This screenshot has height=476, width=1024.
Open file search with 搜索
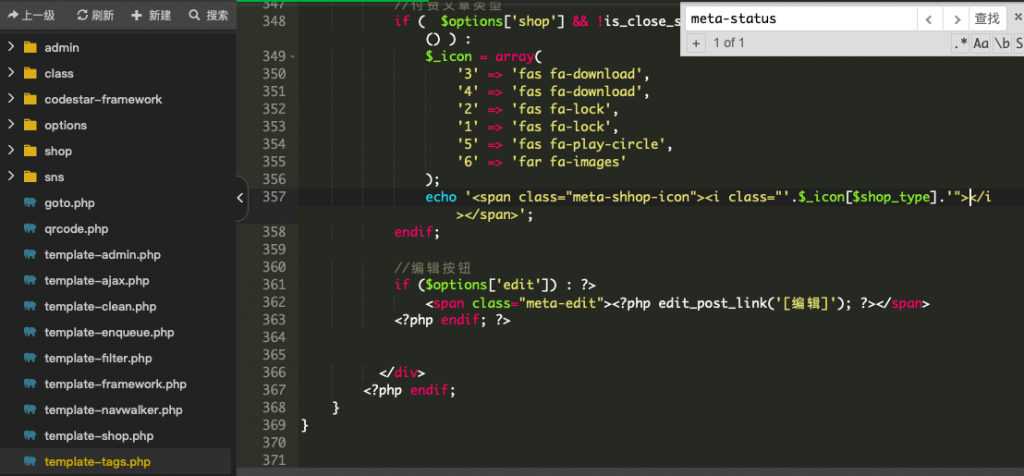coord(208,15)
